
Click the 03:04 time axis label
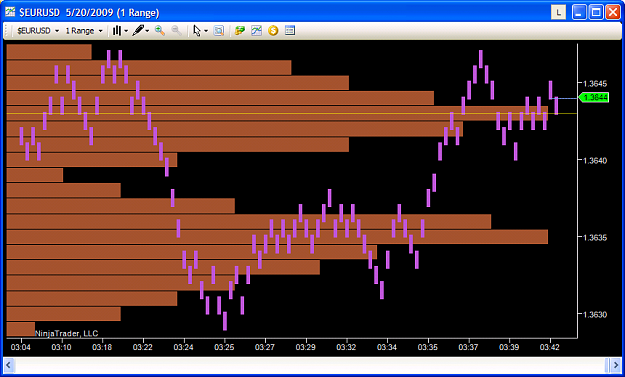coord(21,347)
